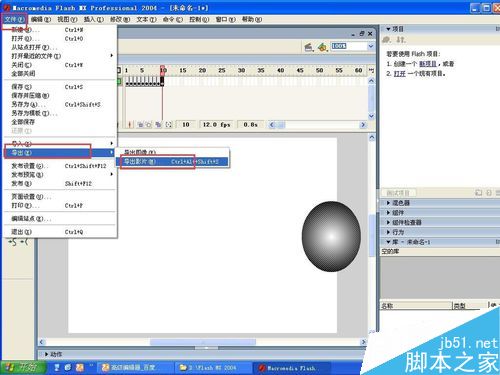Screen dimensions: 500x375
Task: Choose Open (打开) Ctrl+O menu entry
Action: coord(59,39)
